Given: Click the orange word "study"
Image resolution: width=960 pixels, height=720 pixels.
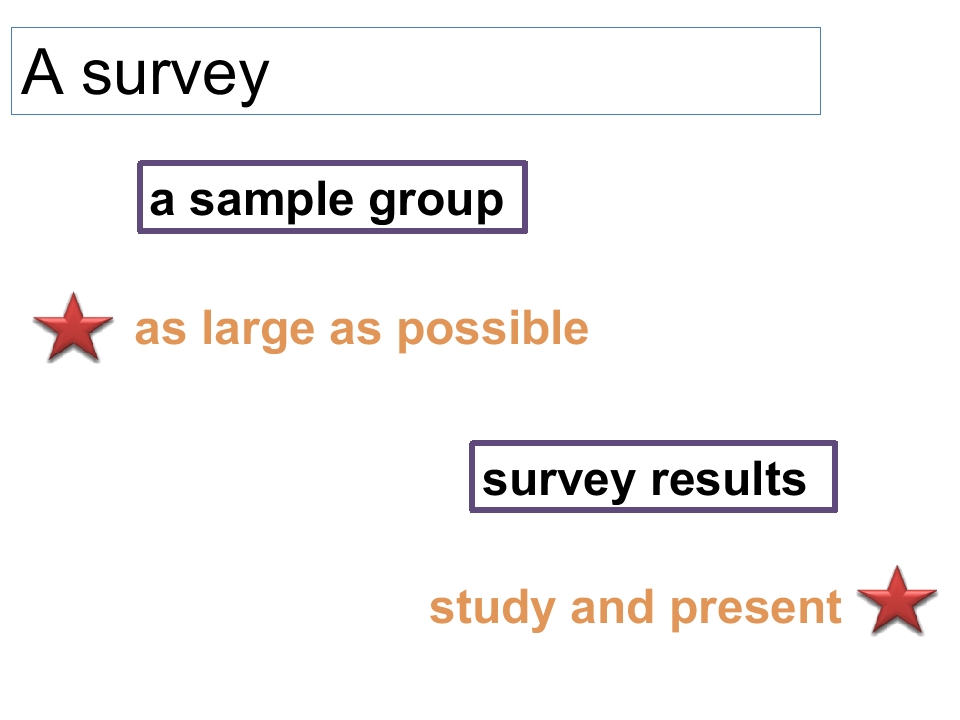Looking at the screenshot, I should click(x=493, y=609).
